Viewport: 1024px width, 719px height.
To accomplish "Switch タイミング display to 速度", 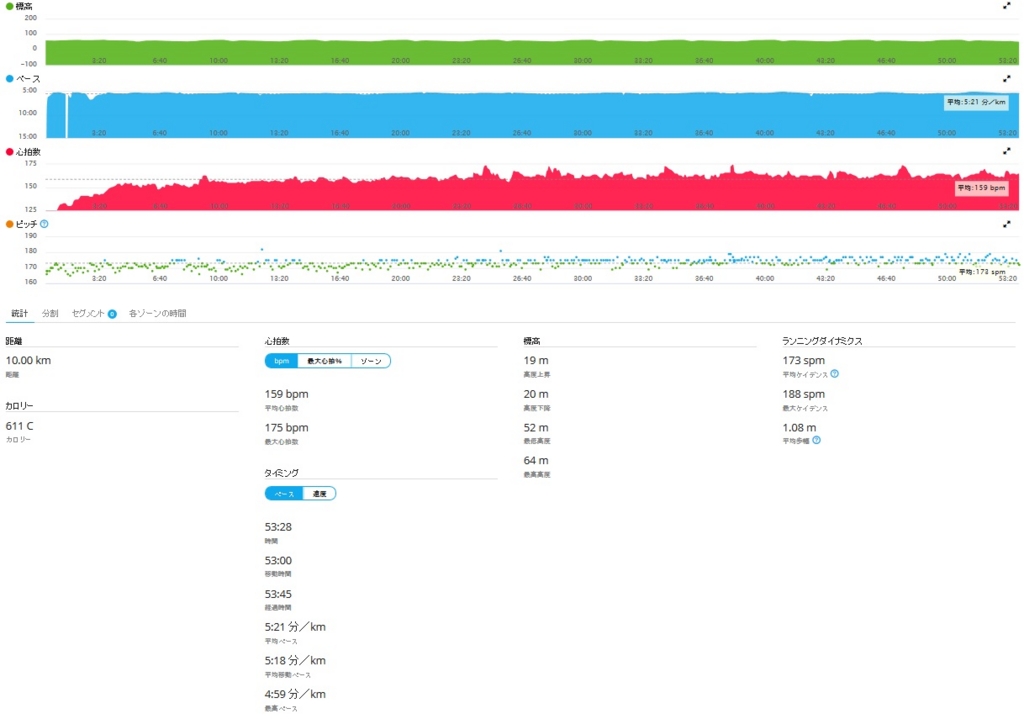I will (x=319, y=494).
